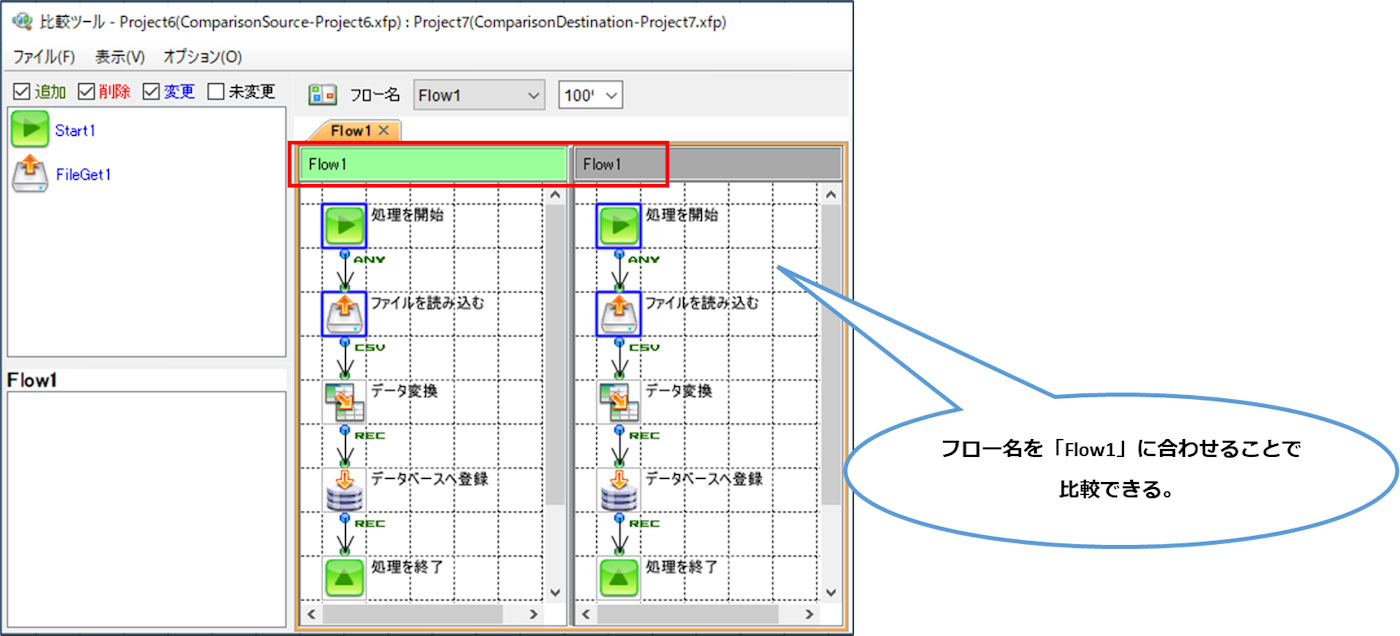
Task: Click the Start1 green play icon in list
Action: point(30,130)
